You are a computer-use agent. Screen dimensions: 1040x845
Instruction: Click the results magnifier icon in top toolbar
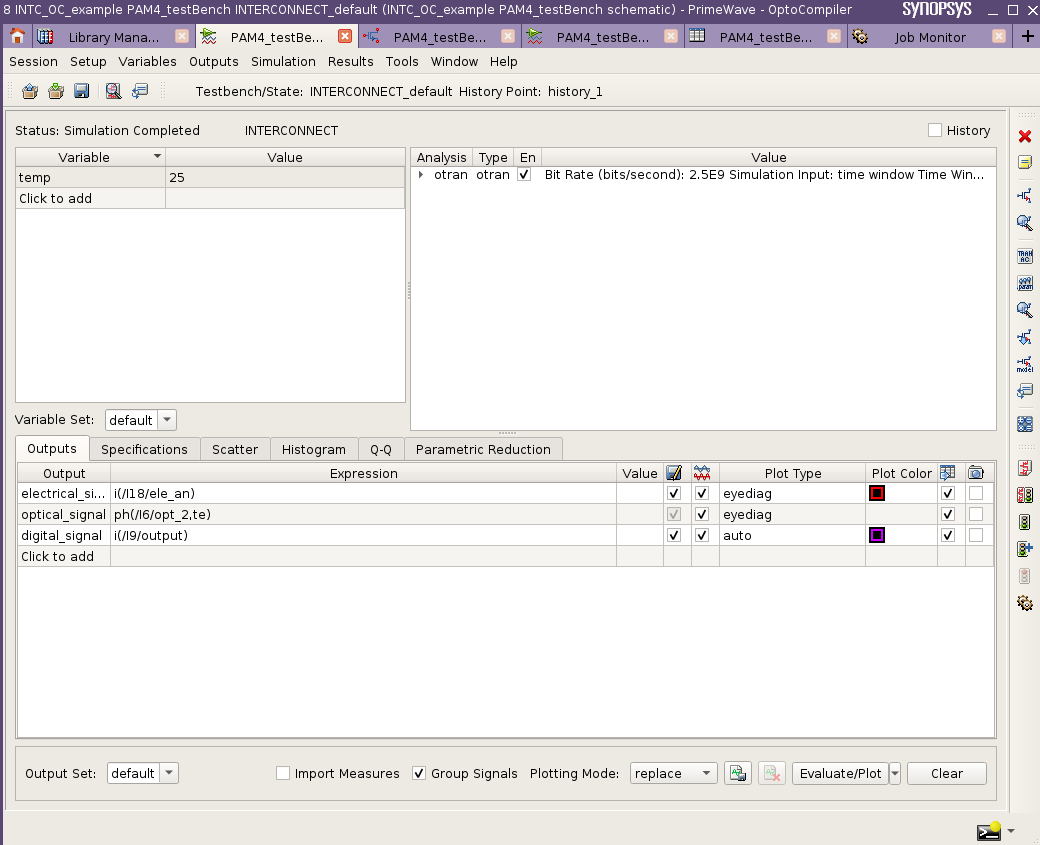pyautogui.click(x=113, y=91)
